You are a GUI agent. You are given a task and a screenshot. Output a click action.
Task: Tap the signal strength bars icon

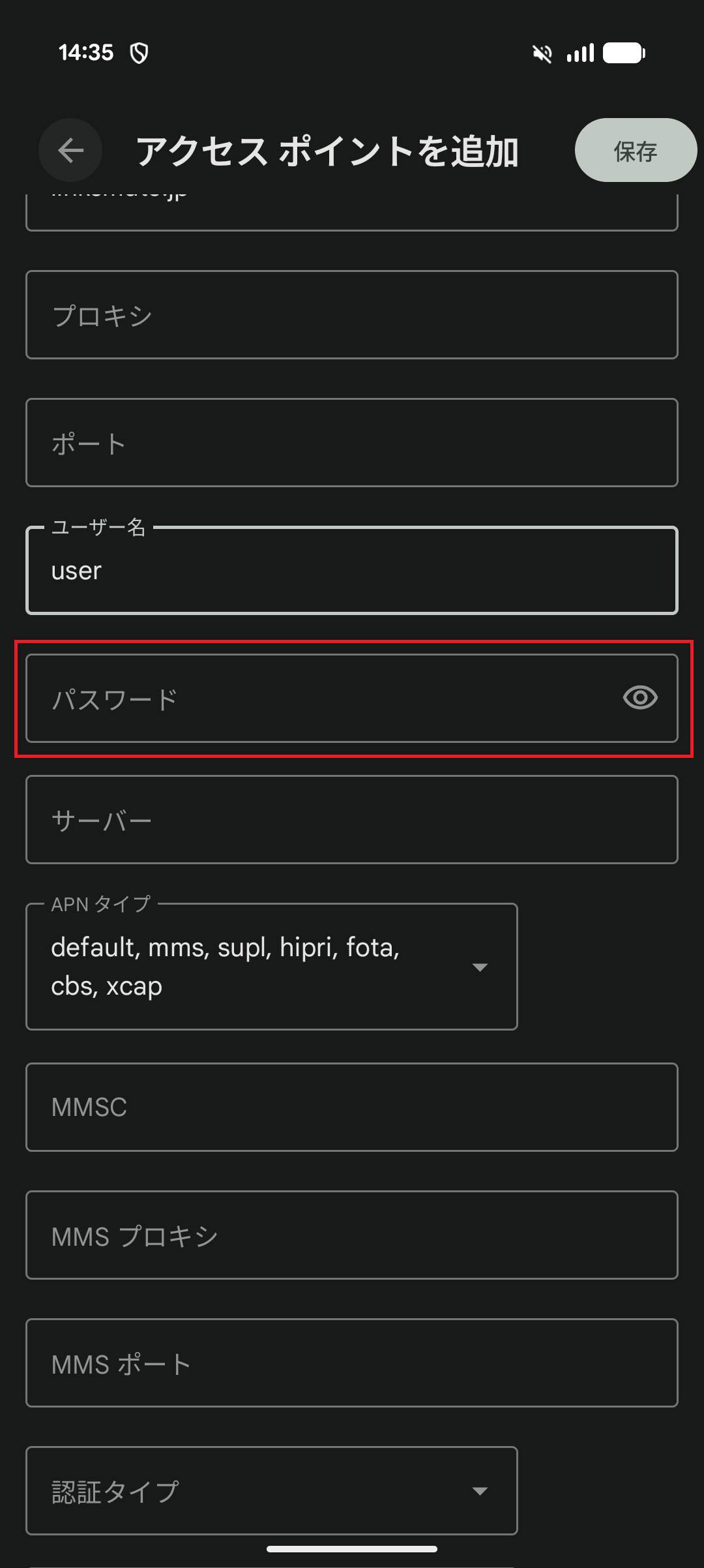coord(580,53)
